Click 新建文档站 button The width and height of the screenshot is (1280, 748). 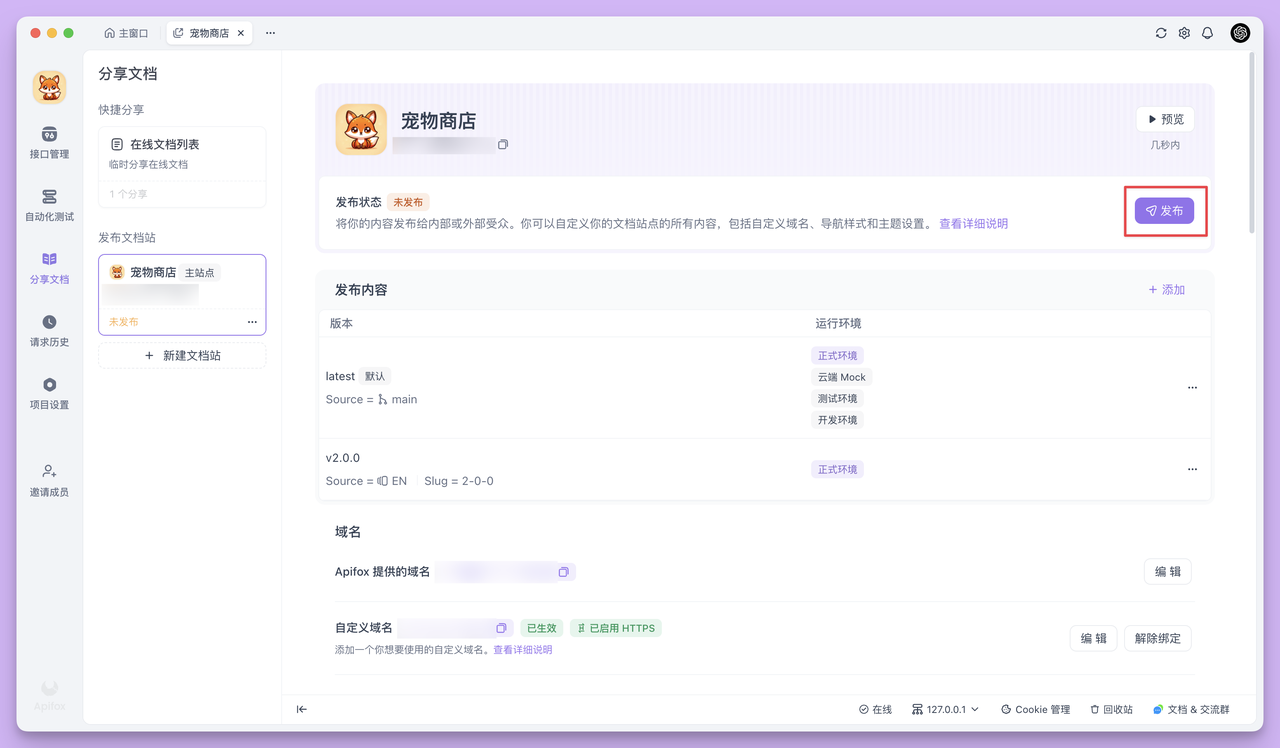182,355
